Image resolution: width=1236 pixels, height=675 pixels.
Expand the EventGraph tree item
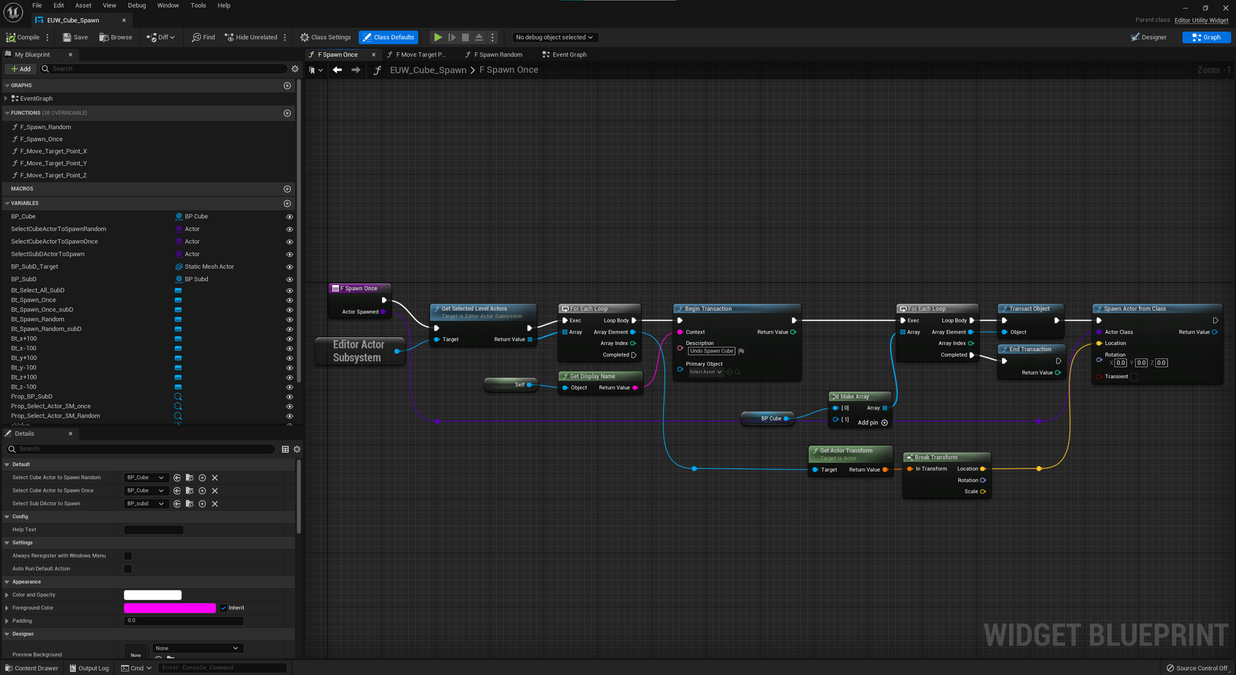7,99
